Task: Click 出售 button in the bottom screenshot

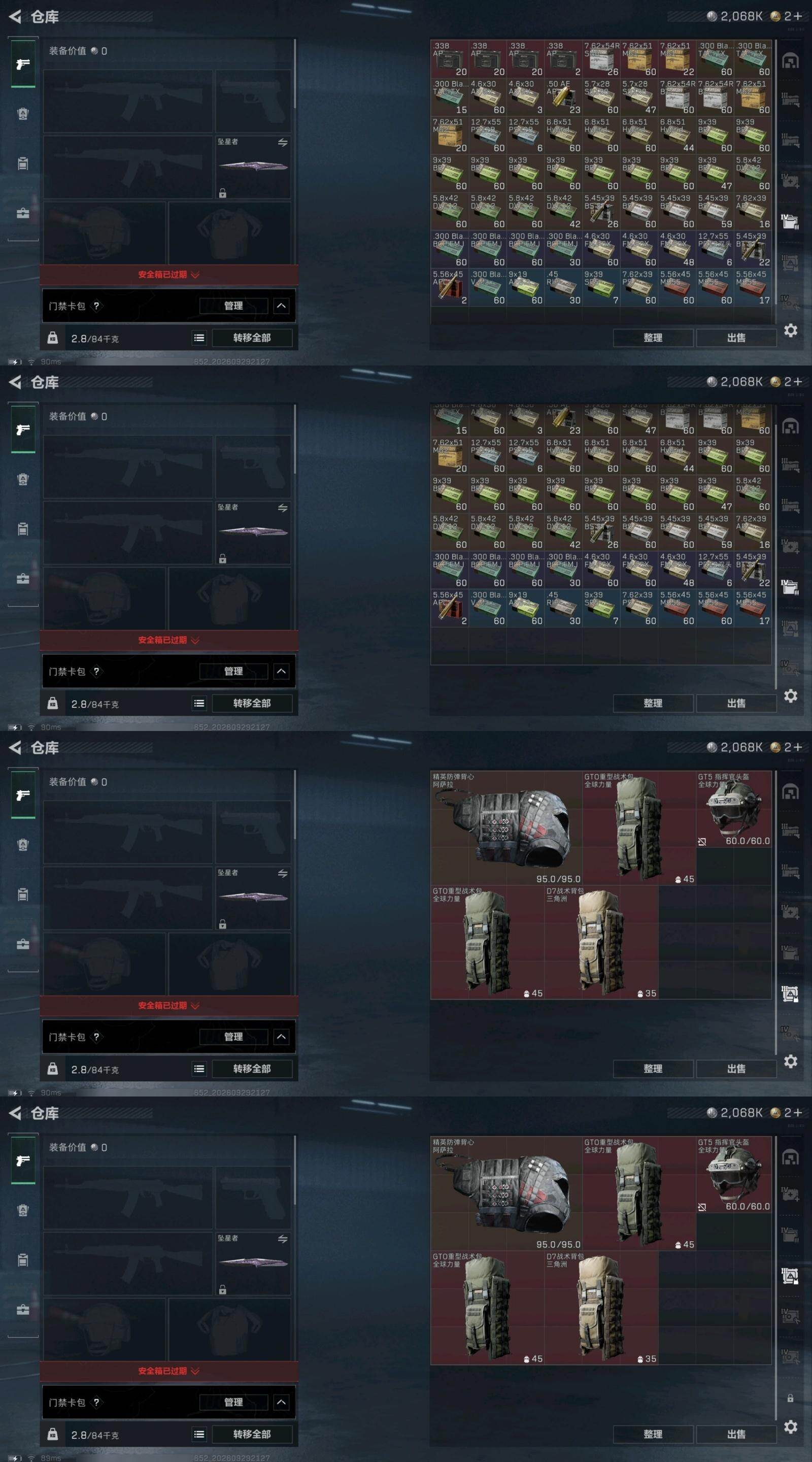Action: coord(736,1434)
